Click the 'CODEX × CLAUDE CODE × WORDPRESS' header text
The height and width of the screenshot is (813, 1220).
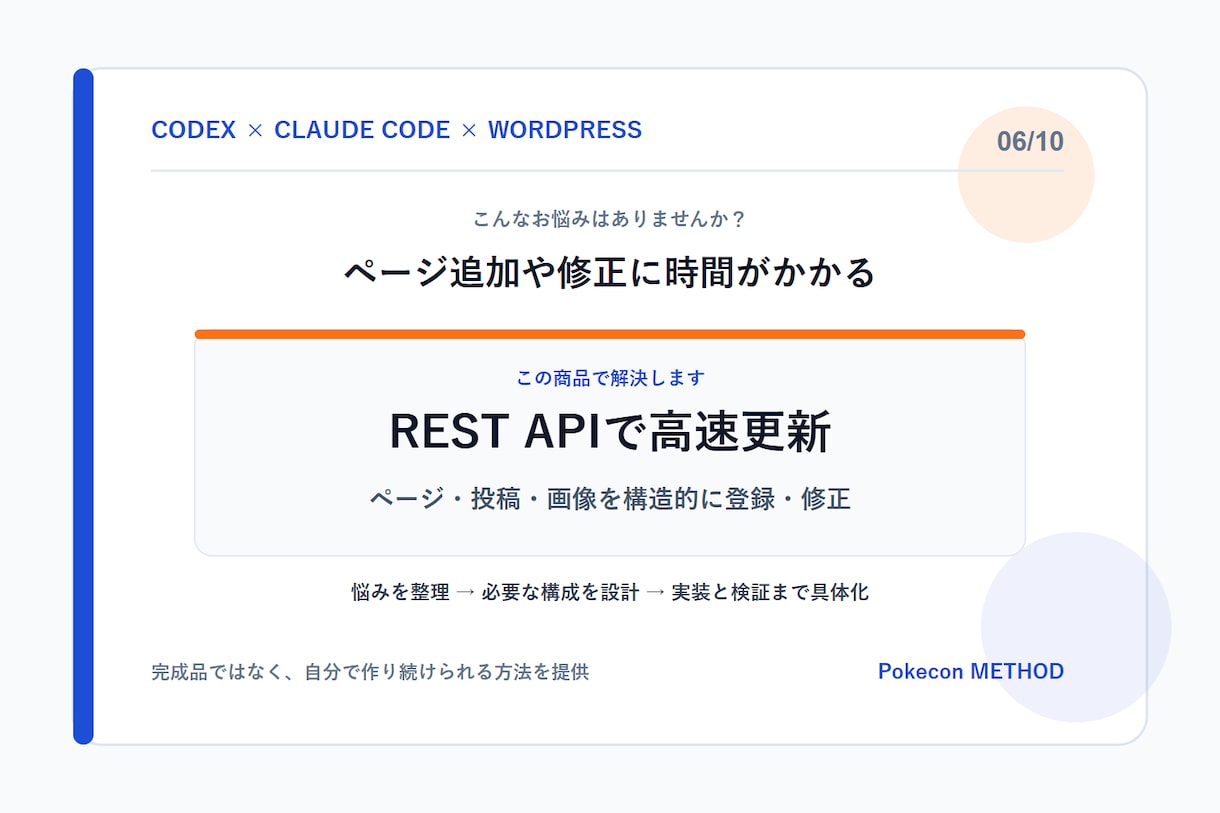(396, 130)
